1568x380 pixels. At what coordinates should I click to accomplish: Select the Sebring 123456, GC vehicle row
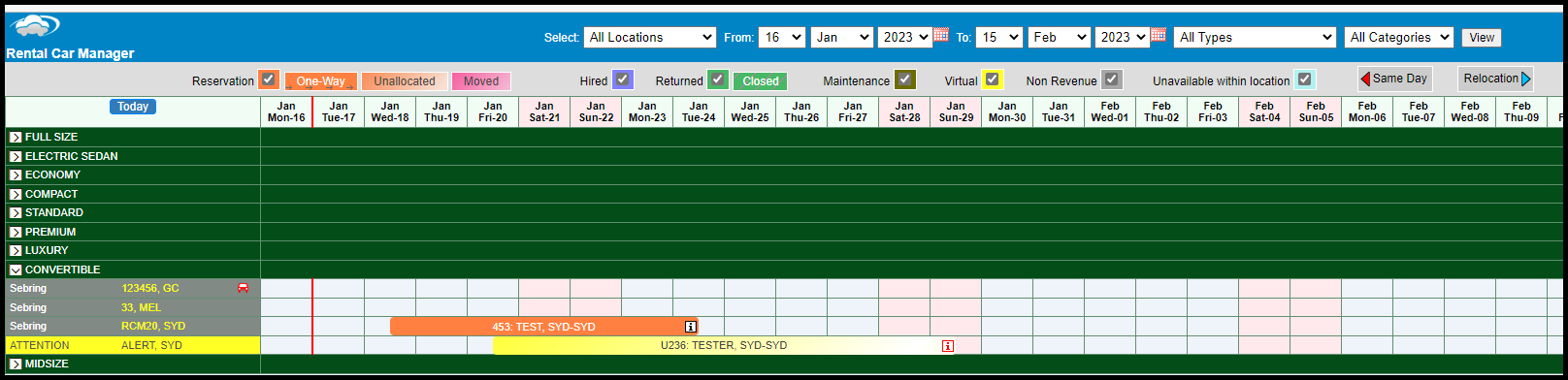pos(133,289)
